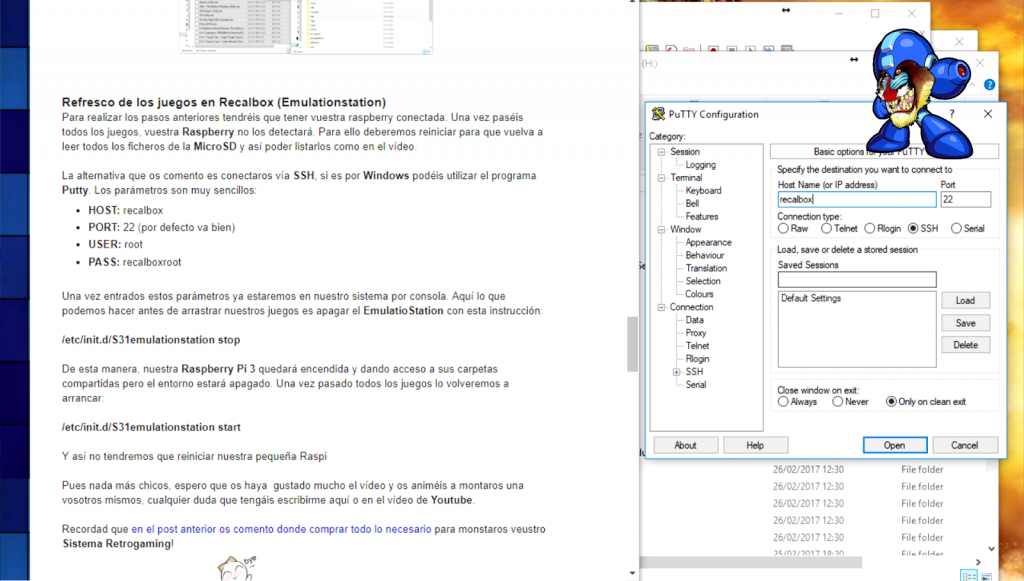1024x581 pixels.
Task: Click the question mark help icon in PuTTY title bar
Action: tap(951, 114)
